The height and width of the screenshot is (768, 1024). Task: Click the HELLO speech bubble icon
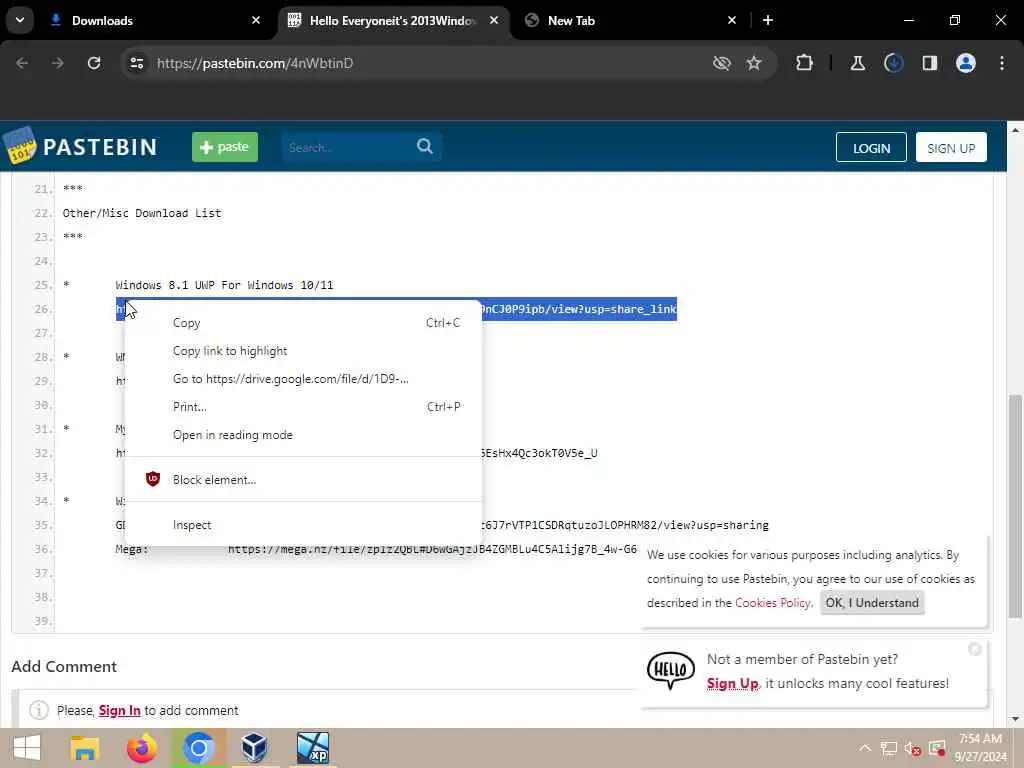(x=670, y=670)
